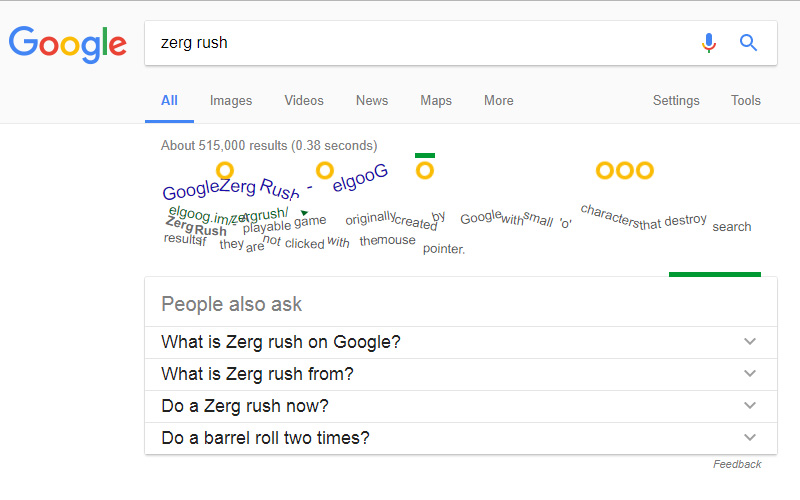Open Settings in the search bar
The width and height of the screenshot is (800, 500).
(x=676, y=101)
